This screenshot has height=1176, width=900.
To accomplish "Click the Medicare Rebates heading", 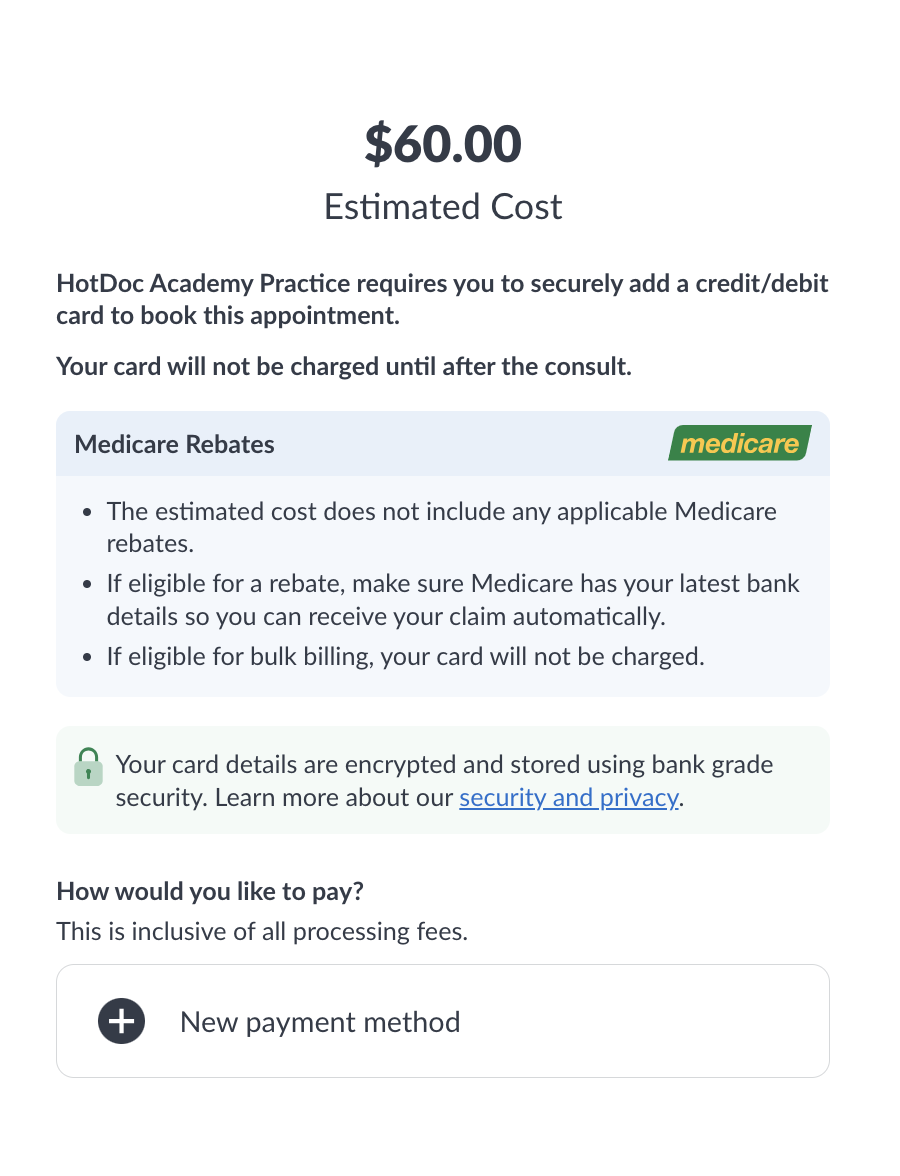I will coord(175,444).
